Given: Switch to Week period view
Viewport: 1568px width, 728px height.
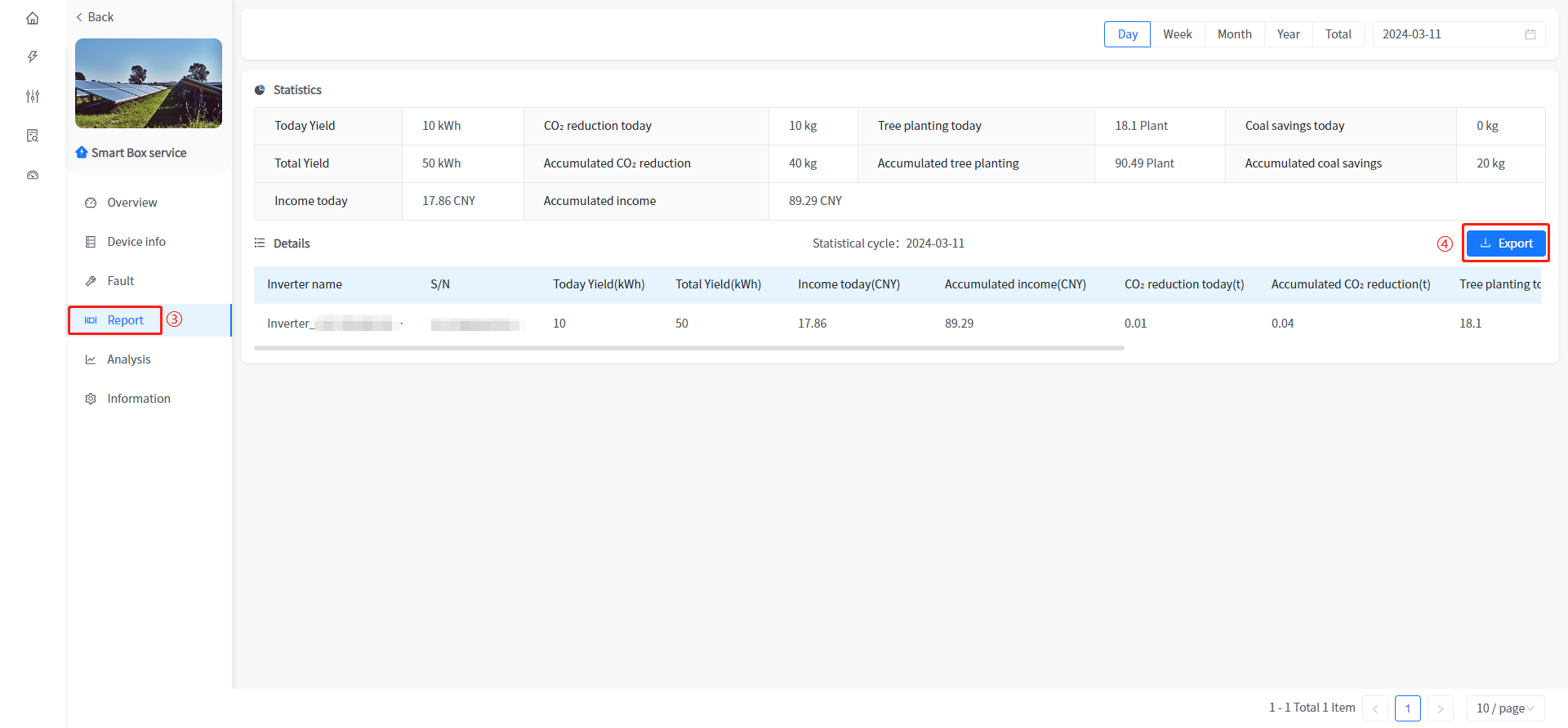Looking at the screenshot, I should click(1177, 34).
